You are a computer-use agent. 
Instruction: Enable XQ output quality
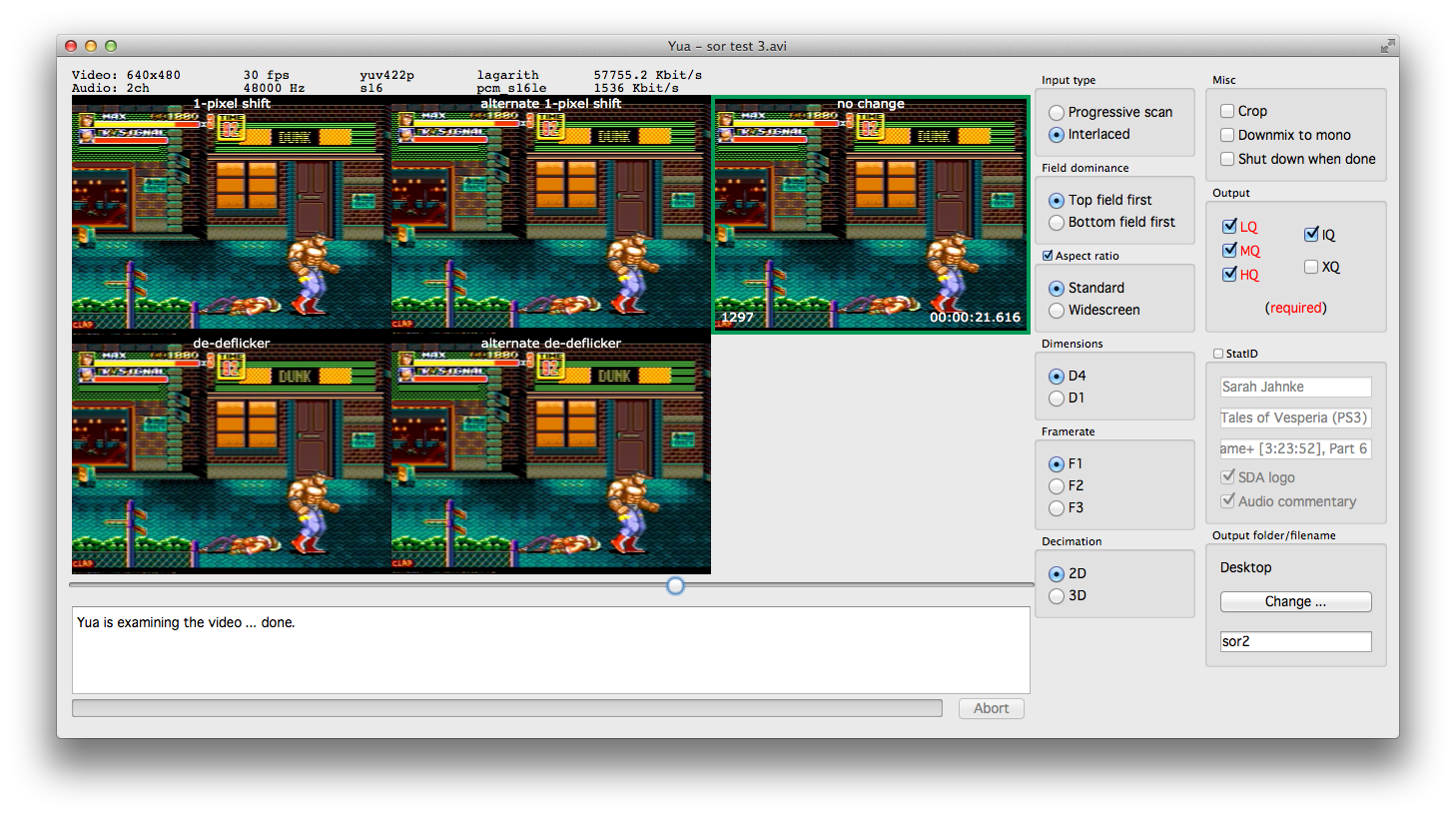coord(1311,267)
